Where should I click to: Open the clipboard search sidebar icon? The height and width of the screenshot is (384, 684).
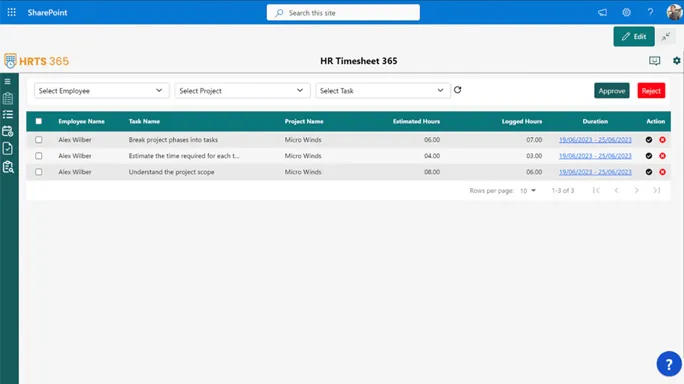[8, 167]
